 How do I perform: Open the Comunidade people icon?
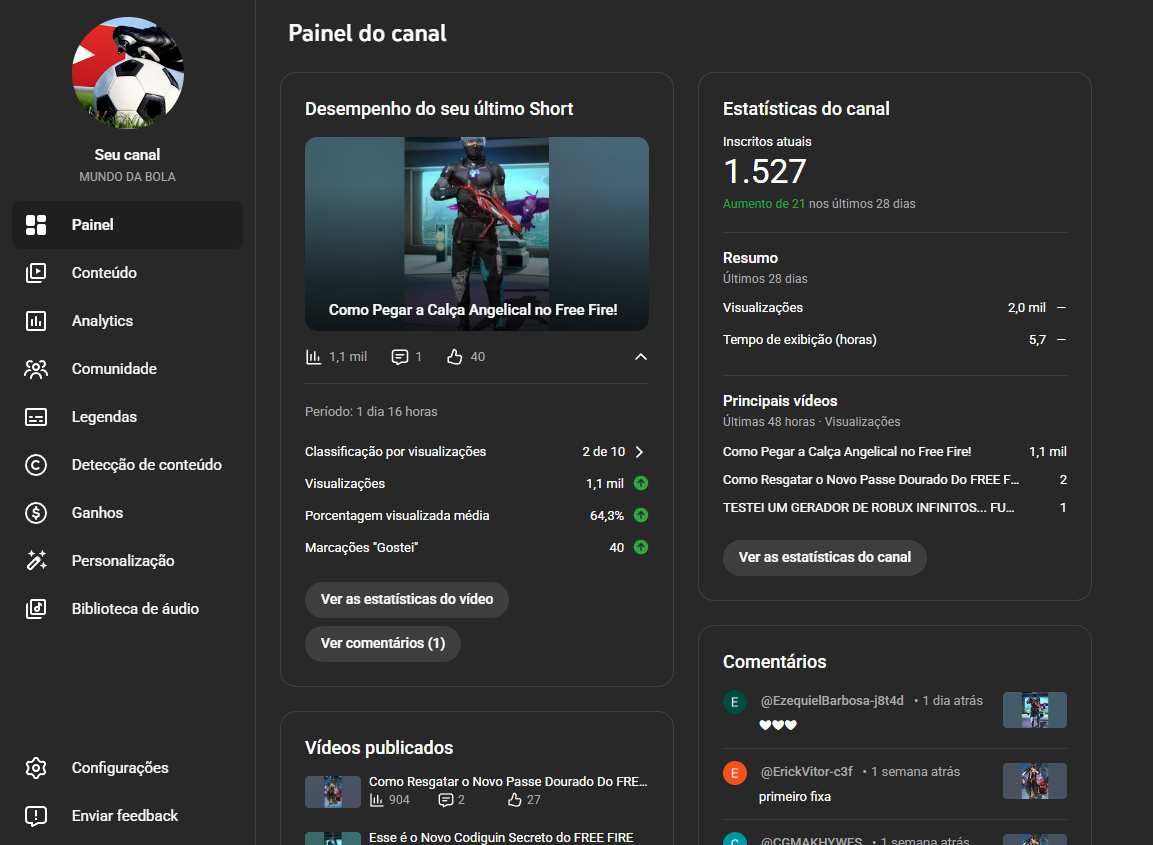click(x=36, y=369)
